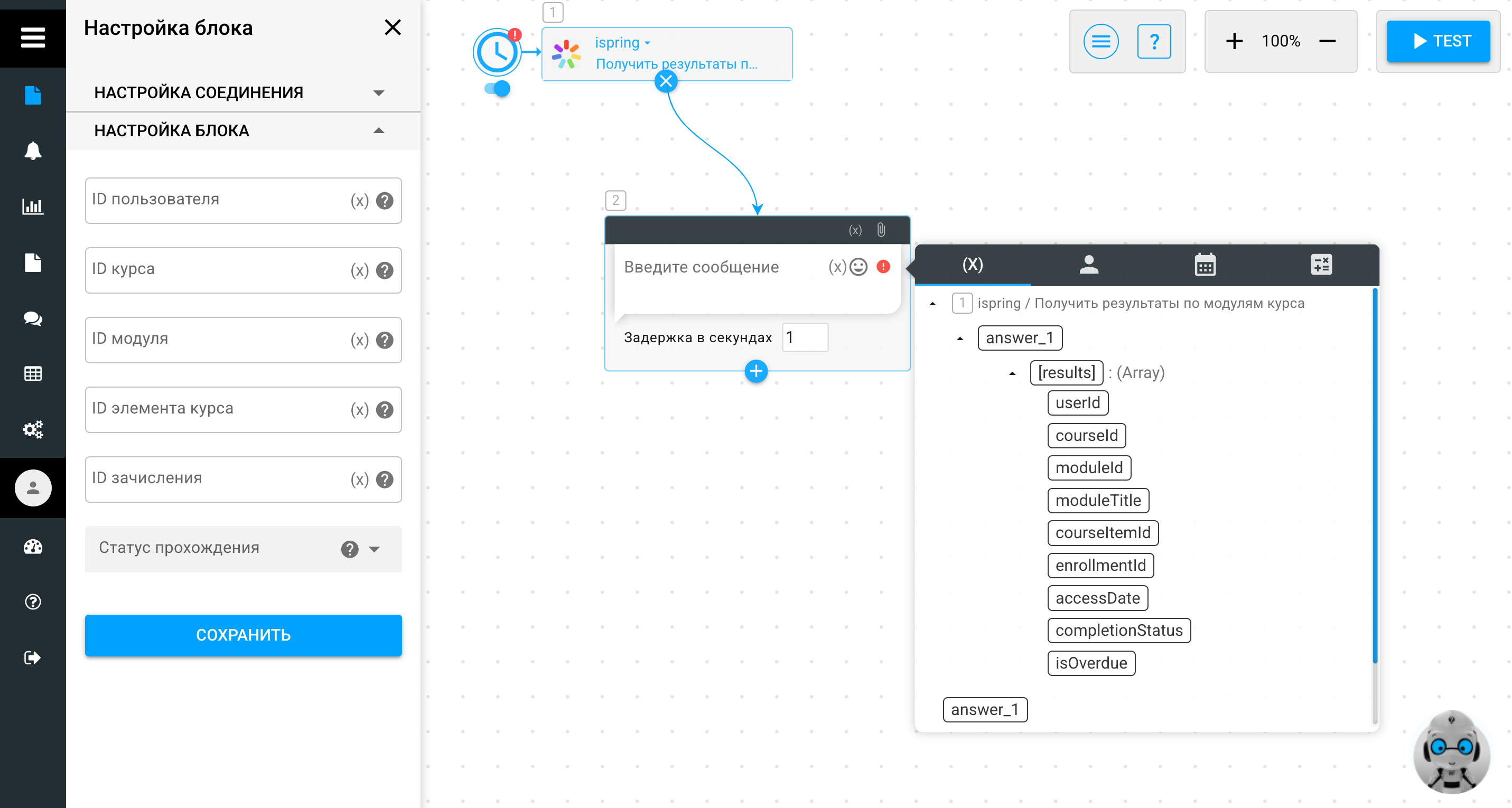1512x808 pixels.
Task: Click the СОХРАНИТЬ button
Action: (243, 635)
